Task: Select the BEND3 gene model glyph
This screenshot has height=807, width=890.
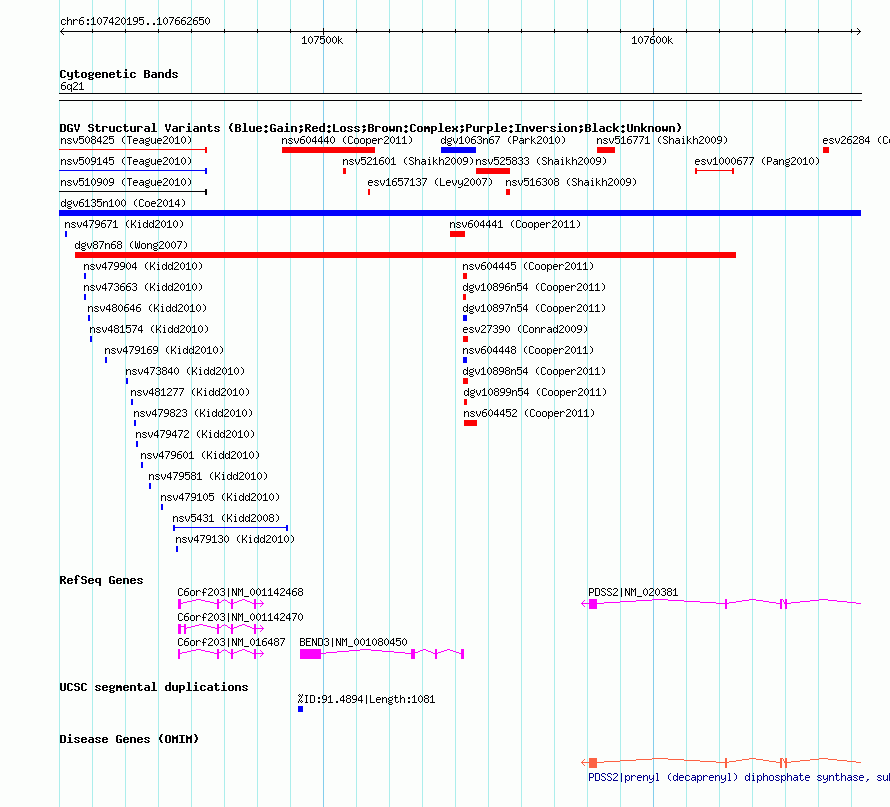Action: [382, 654]
